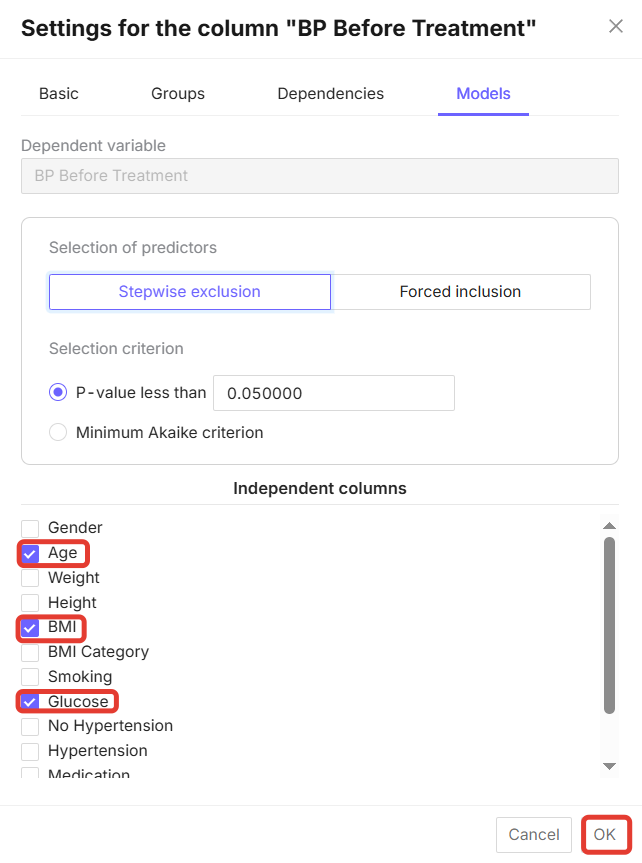Go to the Dependencies tab
This screenshot has width=642, height=863.
[330, 94]
